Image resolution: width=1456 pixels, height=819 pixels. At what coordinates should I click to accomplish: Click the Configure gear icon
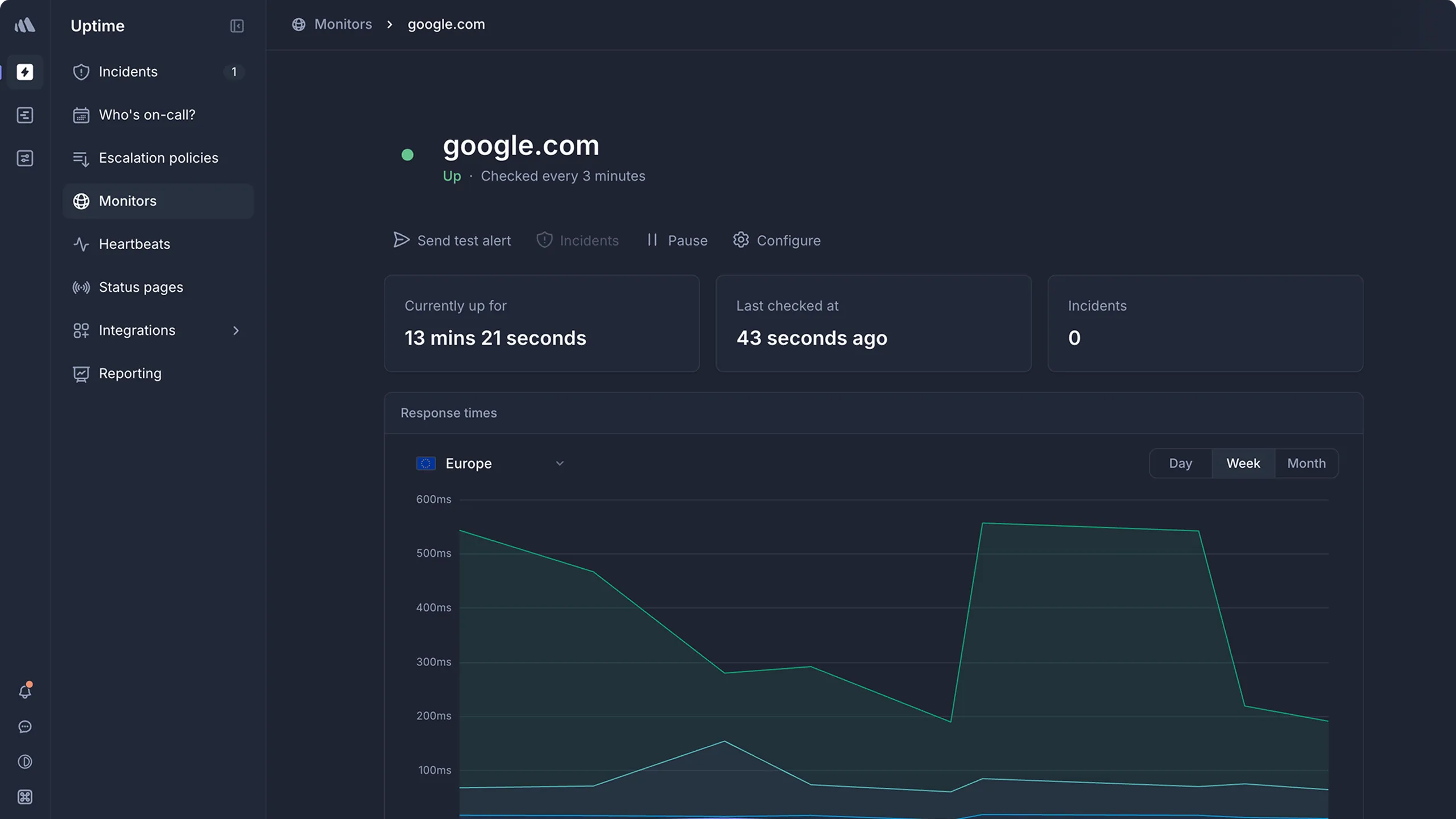click(741, 240)
